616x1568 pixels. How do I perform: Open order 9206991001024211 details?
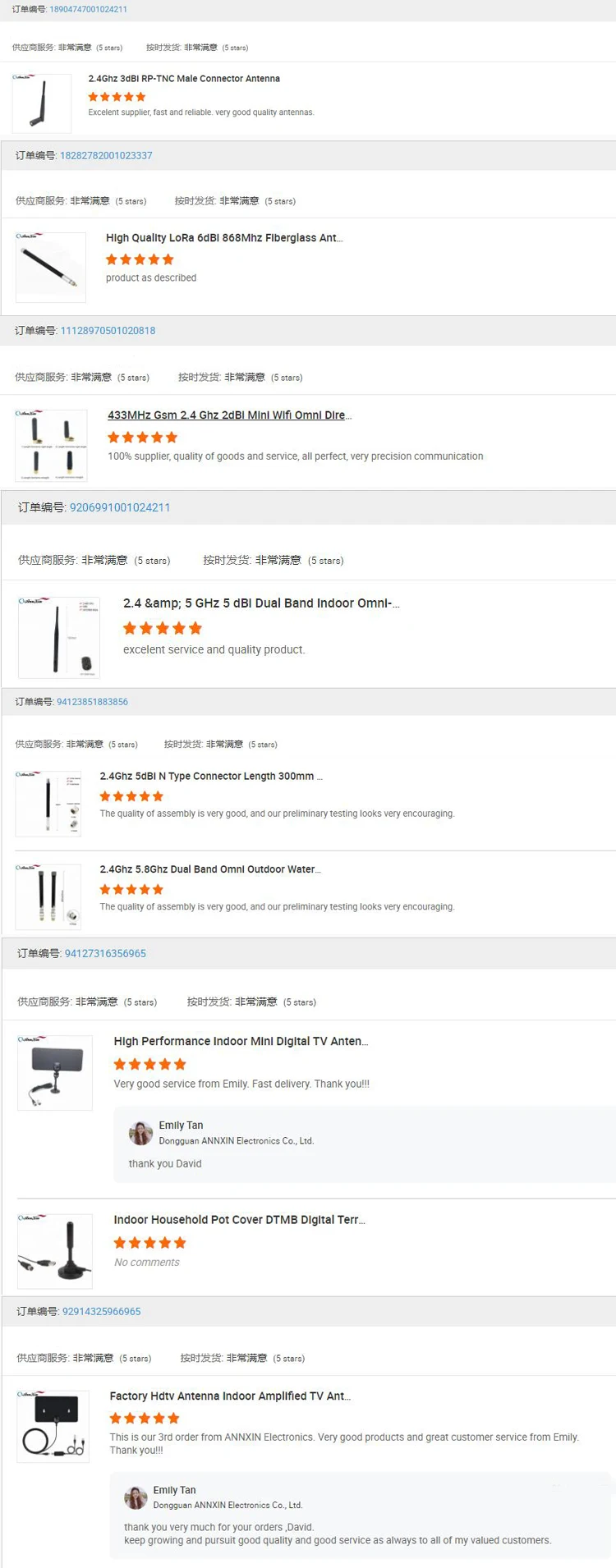coord(120,507)
